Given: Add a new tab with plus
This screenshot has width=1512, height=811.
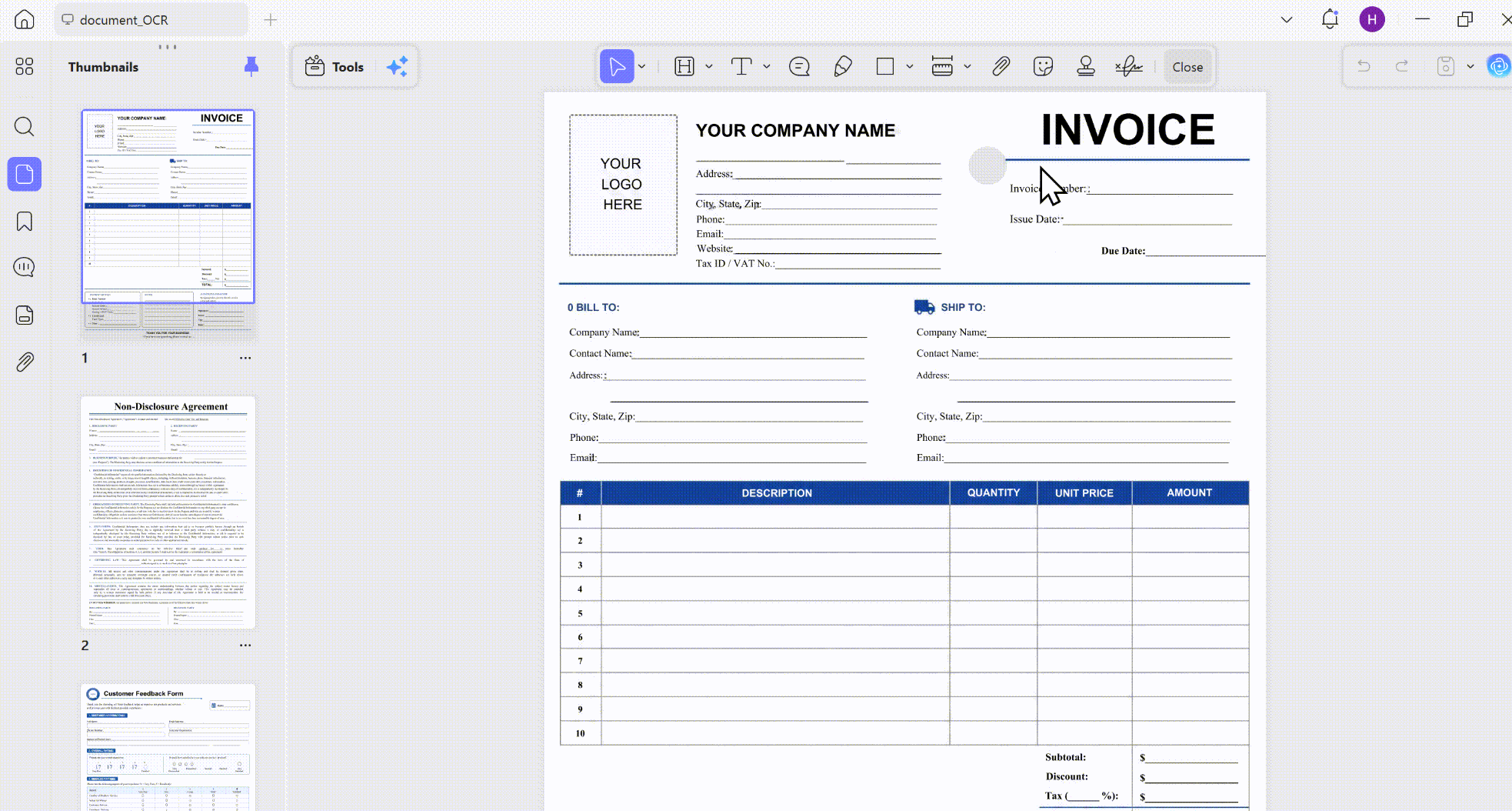Looking at the screenshot, I should (x=271, y=20).
